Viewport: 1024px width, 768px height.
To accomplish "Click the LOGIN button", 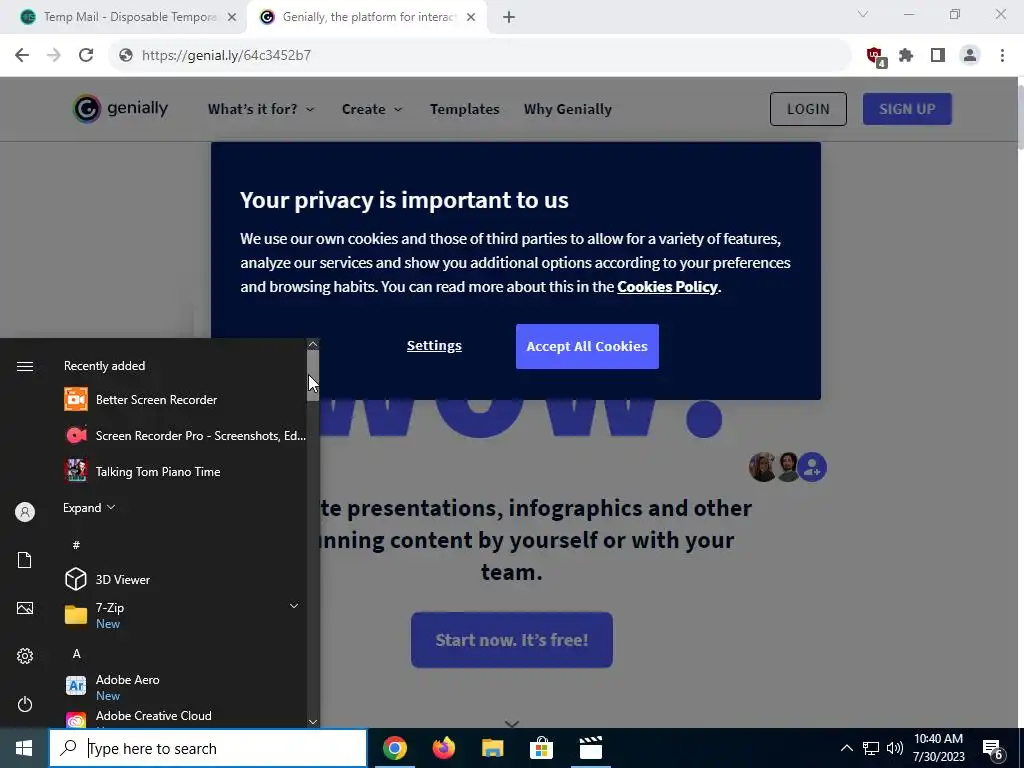I will 808,109.
